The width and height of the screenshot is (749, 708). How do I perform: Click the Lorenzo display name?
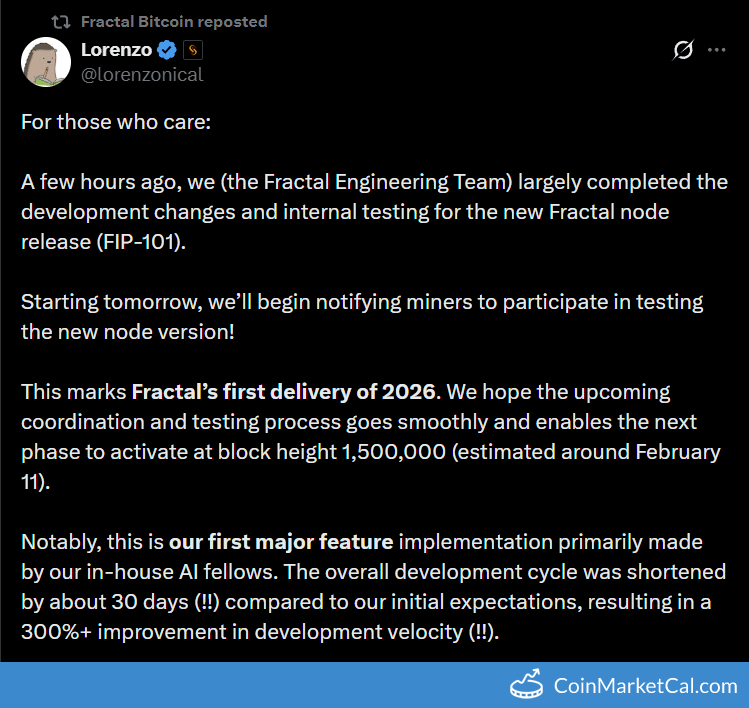pos(116,50)
